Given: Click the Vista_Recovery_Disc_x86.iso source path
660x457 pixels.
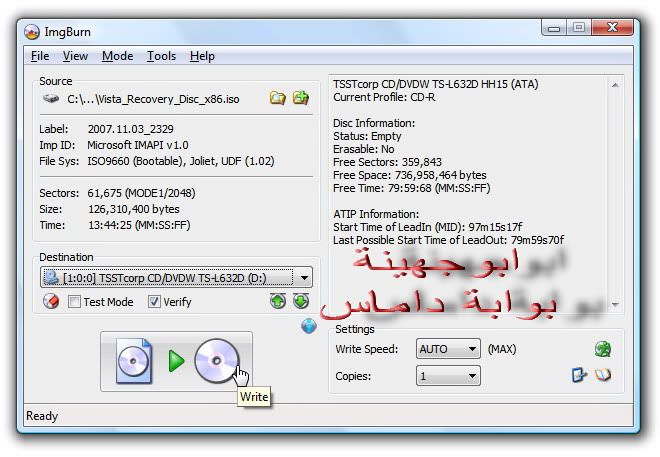Looking at the screenshot, I should 153,99.
